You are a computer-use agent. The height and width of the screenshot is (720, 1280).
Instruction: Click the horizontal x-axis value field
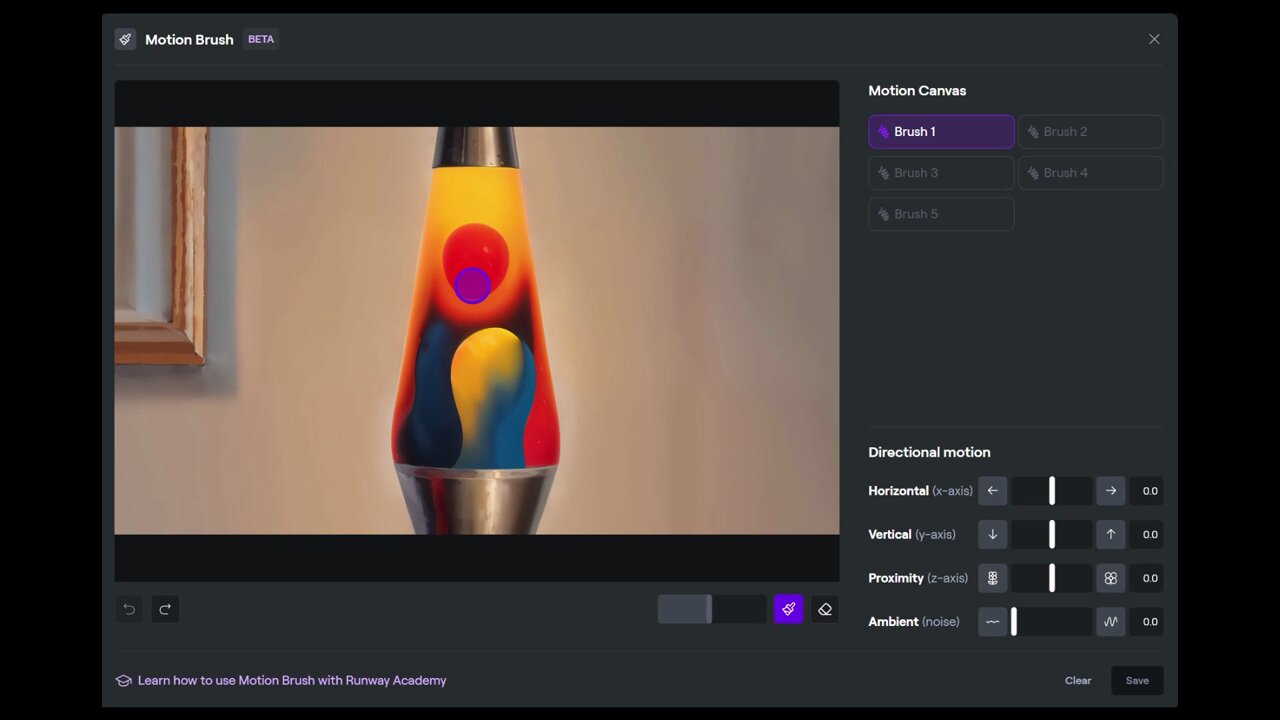(1148, 491)
